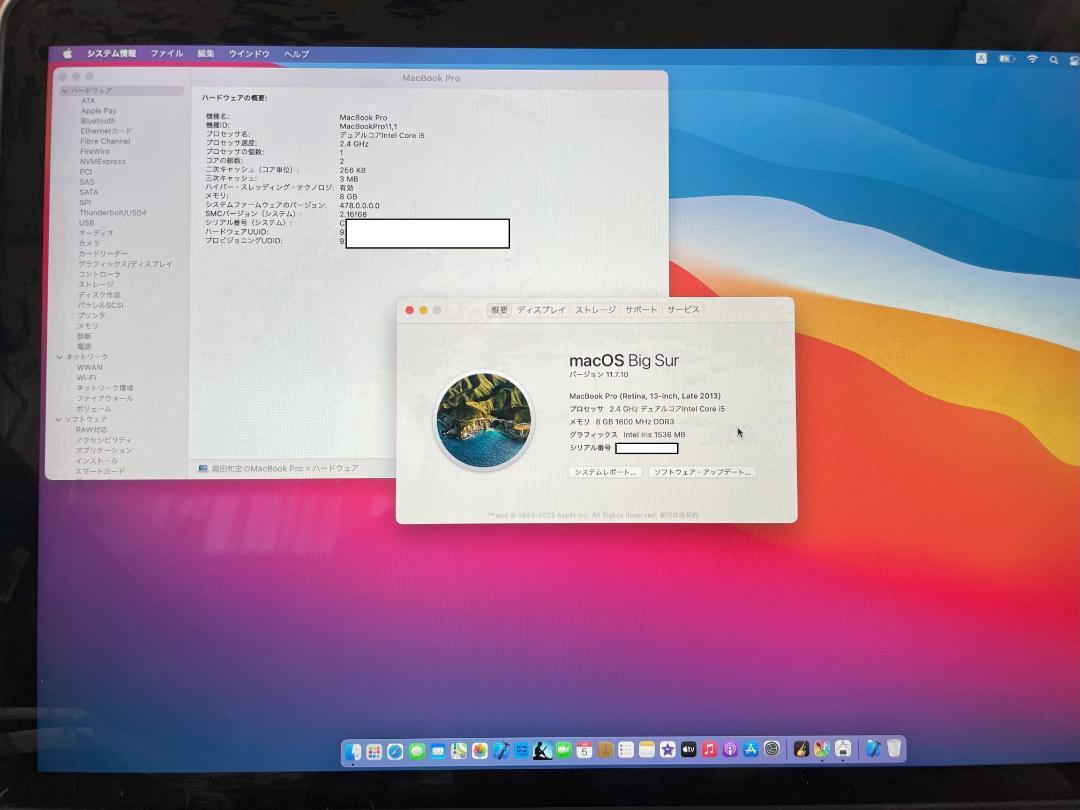Launch FaceTime from the Dock
1080x810 pixels.
click(564, 749)
